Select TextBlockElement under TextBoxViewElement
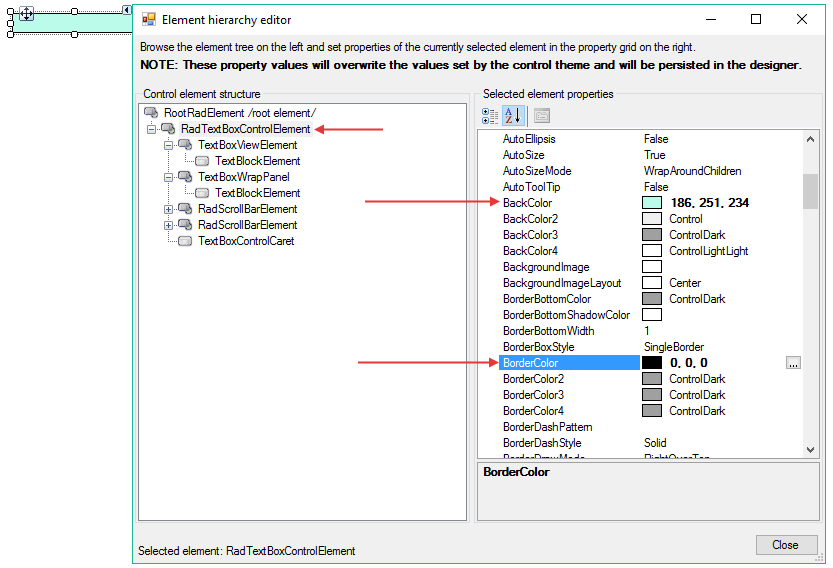Screen dimensions: 833x568 tap(258, 160)
